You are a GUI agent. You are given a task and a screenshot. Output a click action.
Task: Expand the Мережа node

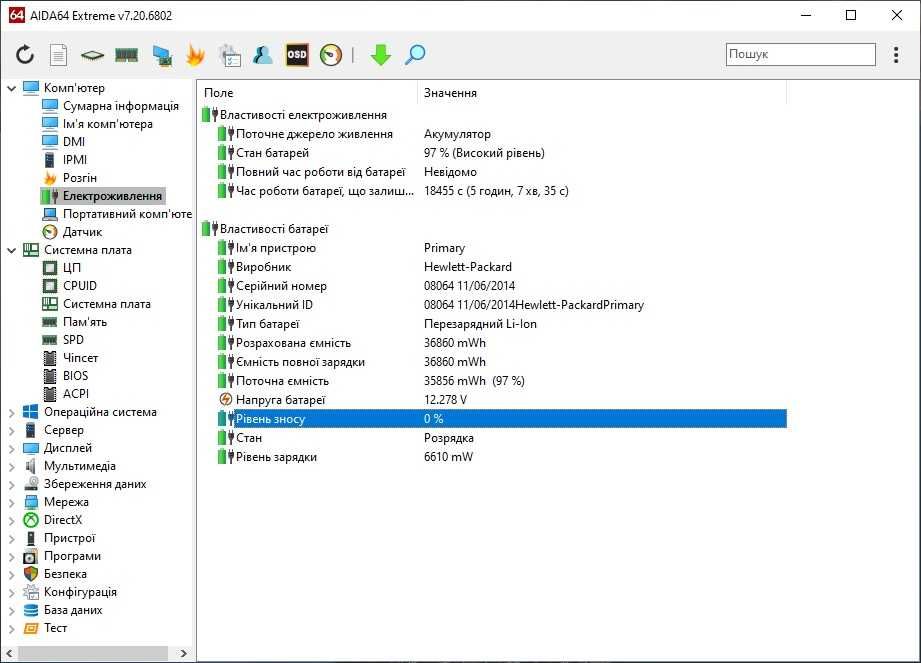coord(12,503)
